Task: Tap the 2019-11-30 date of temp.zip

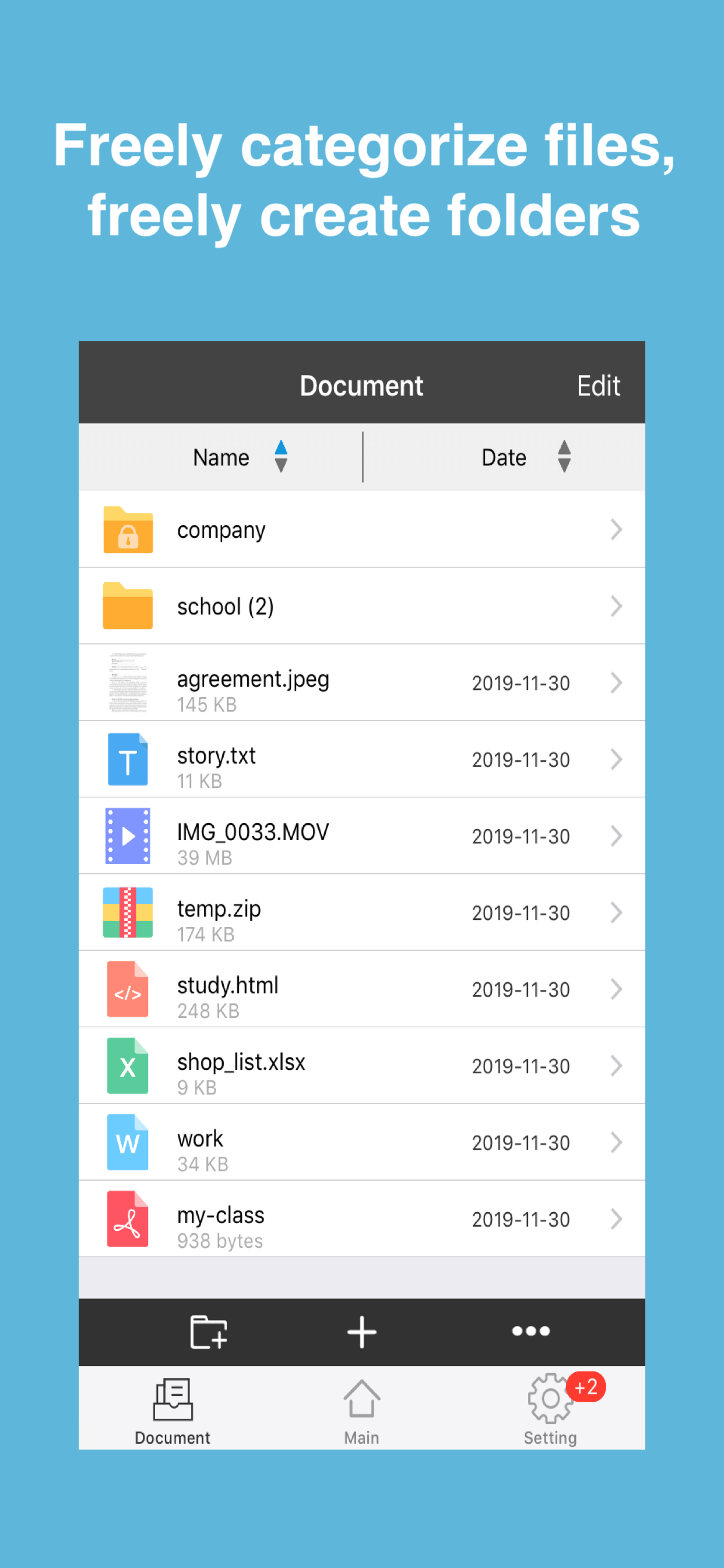Action: (521, 913)
